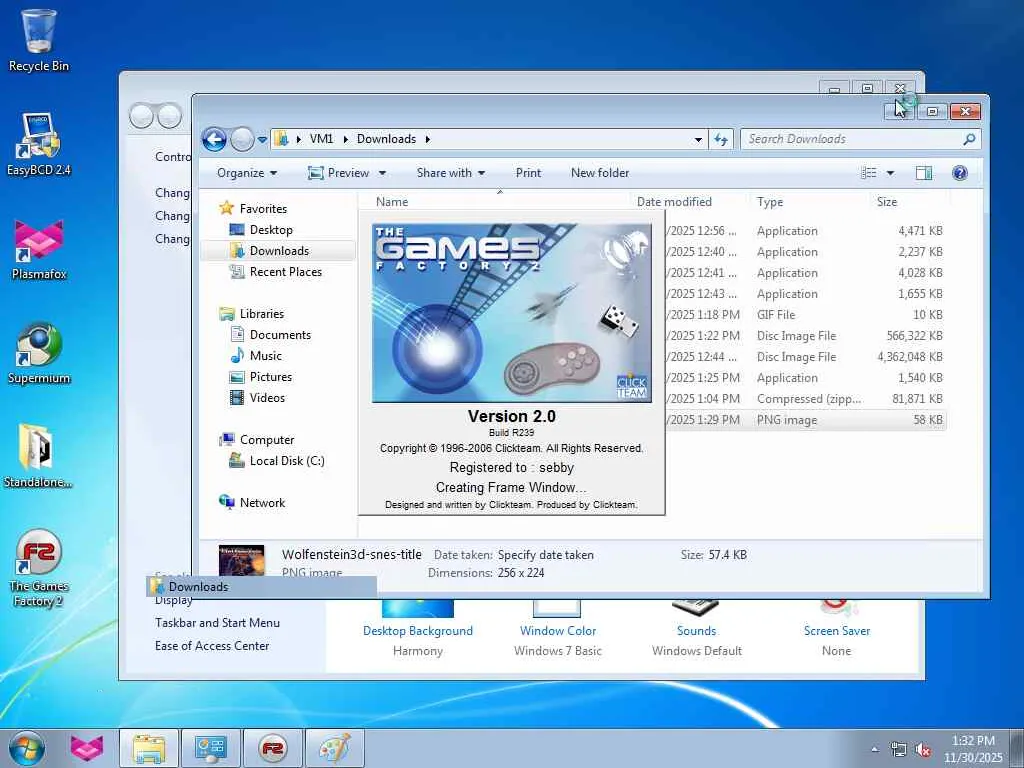The width and height of the screenshot is (1024, 768).
Task: Toggle the preview pane icon
Action: pyautogui.click(x=924, y=173)
